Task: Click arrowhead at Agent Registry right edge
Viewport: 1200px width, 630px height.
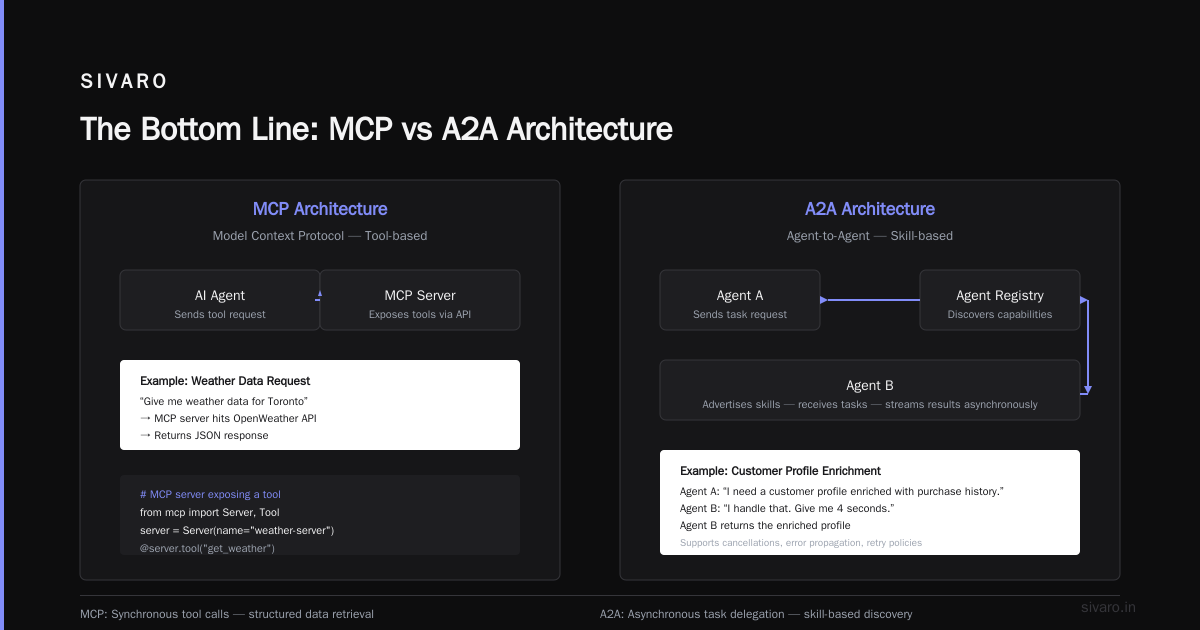Action: (1084, 300)
